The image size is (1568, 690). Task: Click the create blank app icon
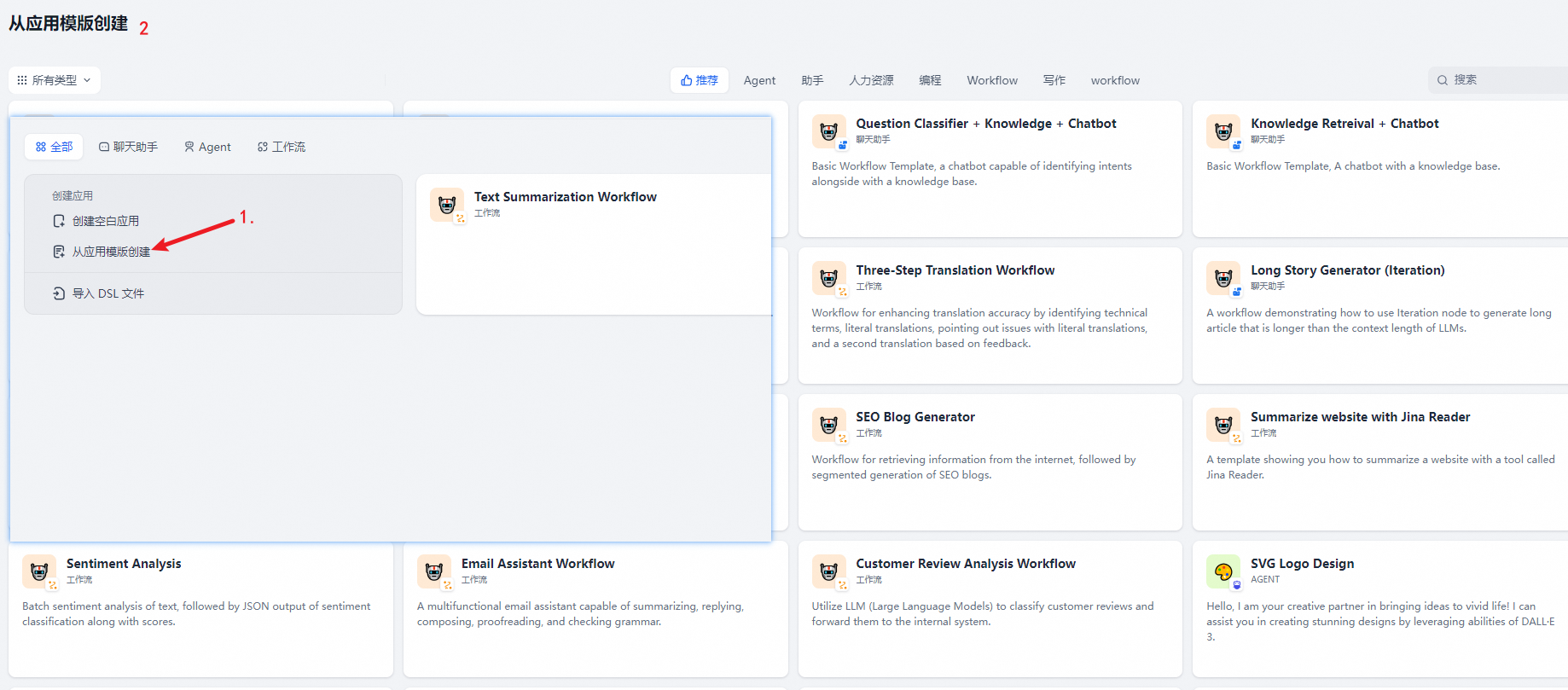pyautogui.click(x=59, y=221)
